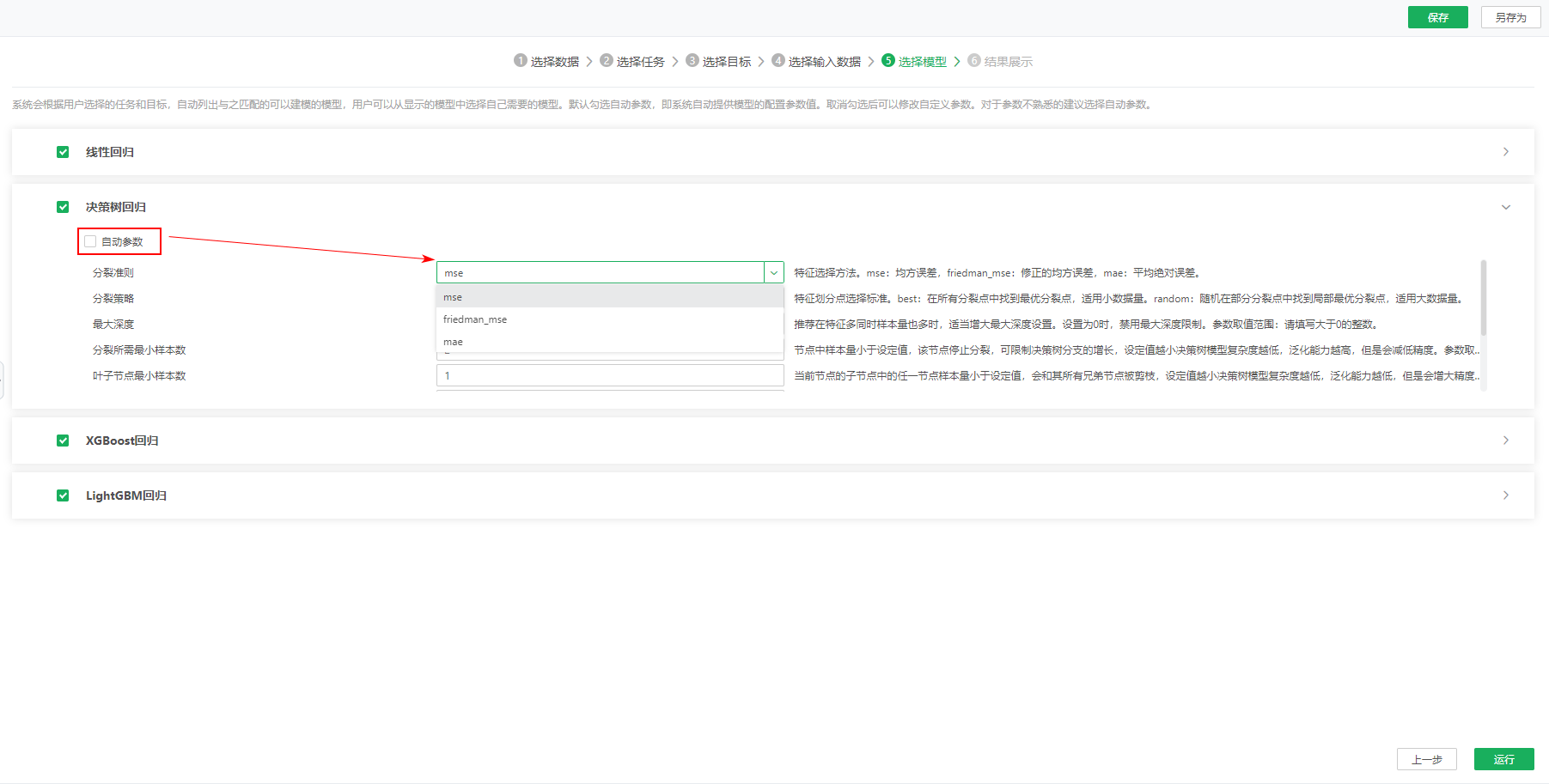The height and width of the screenshot is (784, 1549).
Task: Click the step 3 选择目标 numbered circle icon
Action: click(692, 61)
